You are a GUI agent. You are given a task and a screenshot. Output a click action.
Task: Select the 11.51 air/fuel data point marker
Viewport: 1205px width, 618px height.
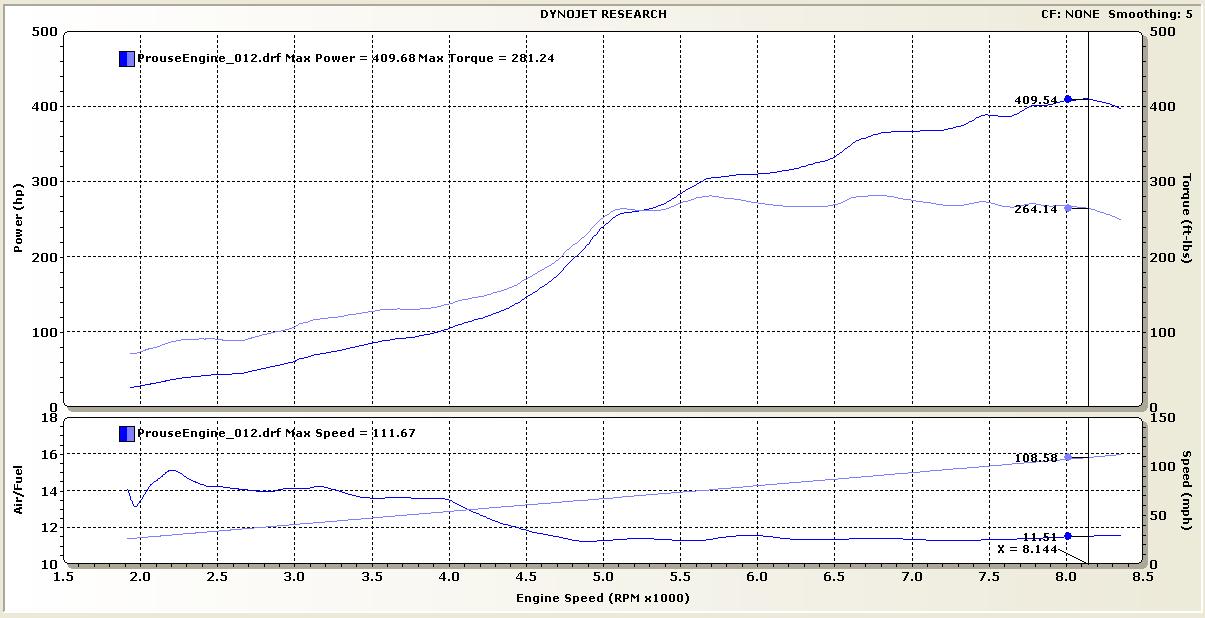click(x=1068, y=536)
